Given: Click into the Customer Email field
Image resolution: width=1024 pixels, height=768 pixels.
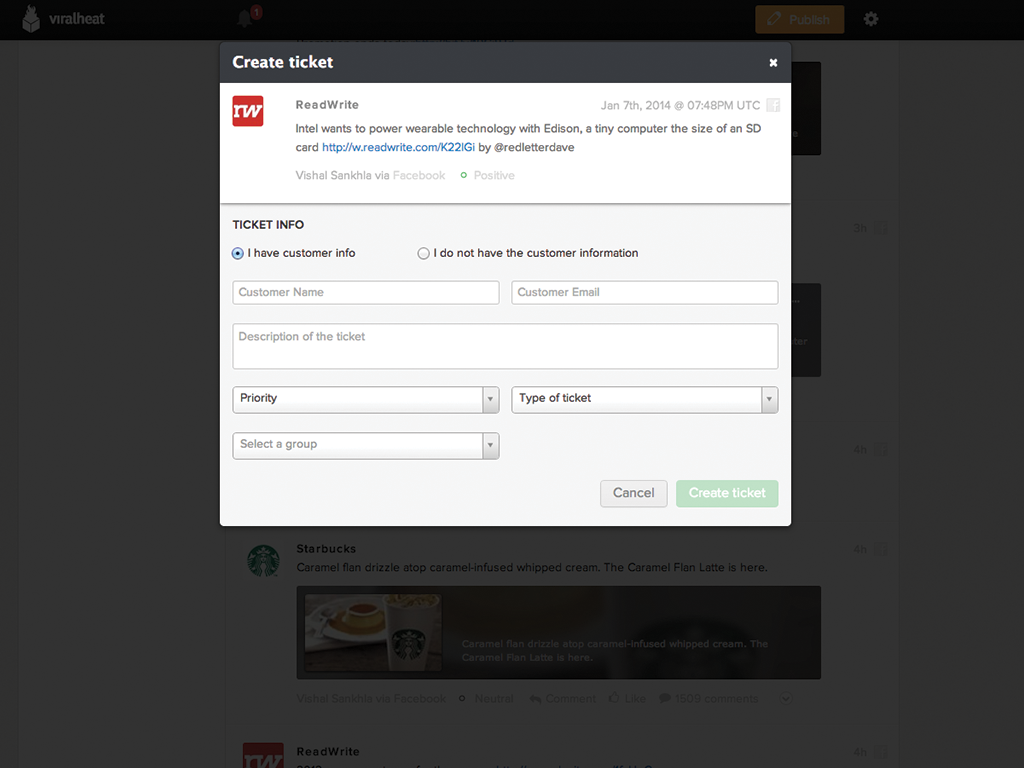Looking at the screenshot, I should point(644,292).
